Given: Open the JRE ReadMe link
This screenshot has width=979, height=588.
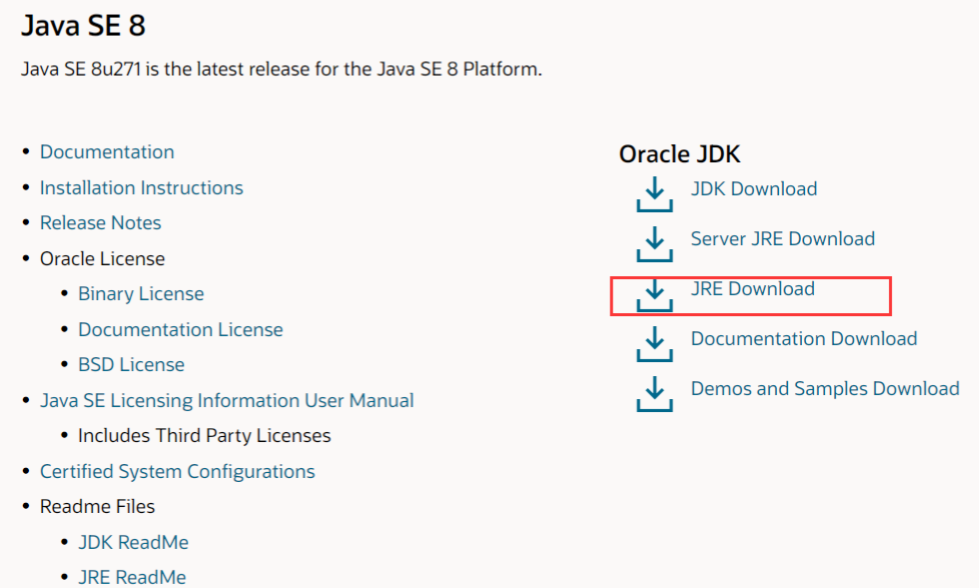Looking at the screenshot, I should [x=132, y=577].
